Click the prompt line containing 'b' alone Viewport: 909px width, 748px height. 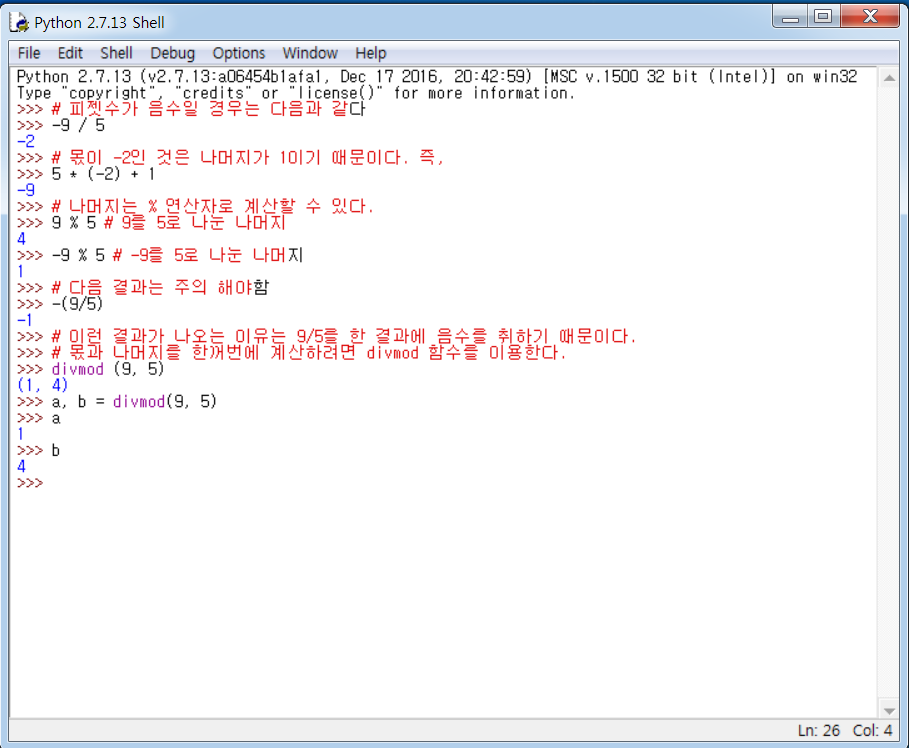tap(38, 451)
